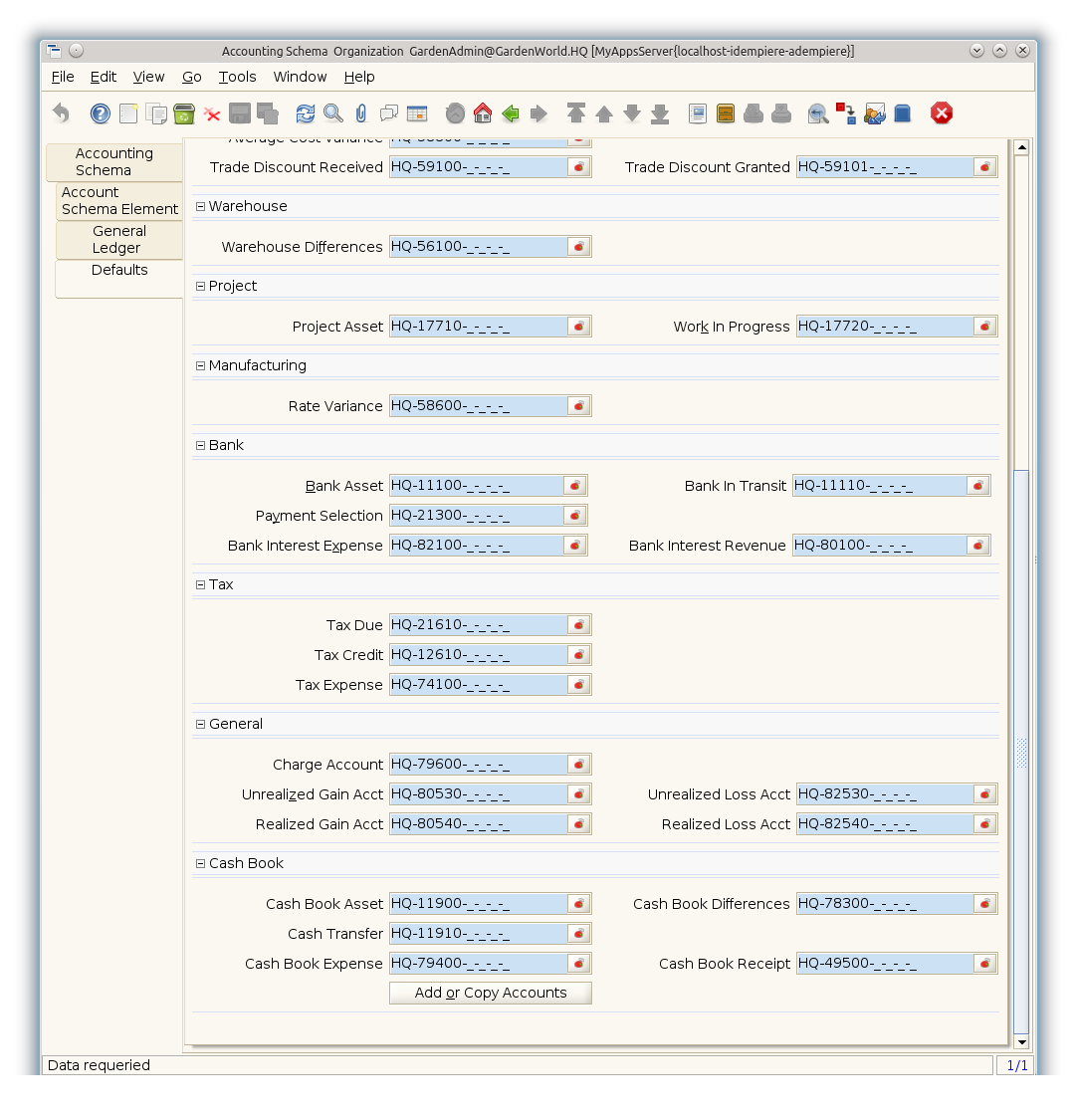The width and height of the screenshot is (1077, 1120).
Task: Open the Tools menu
Action: coord(237,77)
